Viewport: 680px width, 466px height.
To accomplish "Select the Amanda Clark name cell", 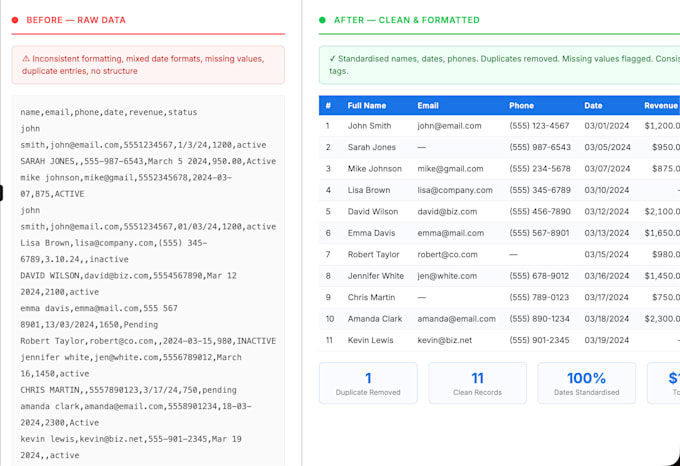I will pos(375,319).
